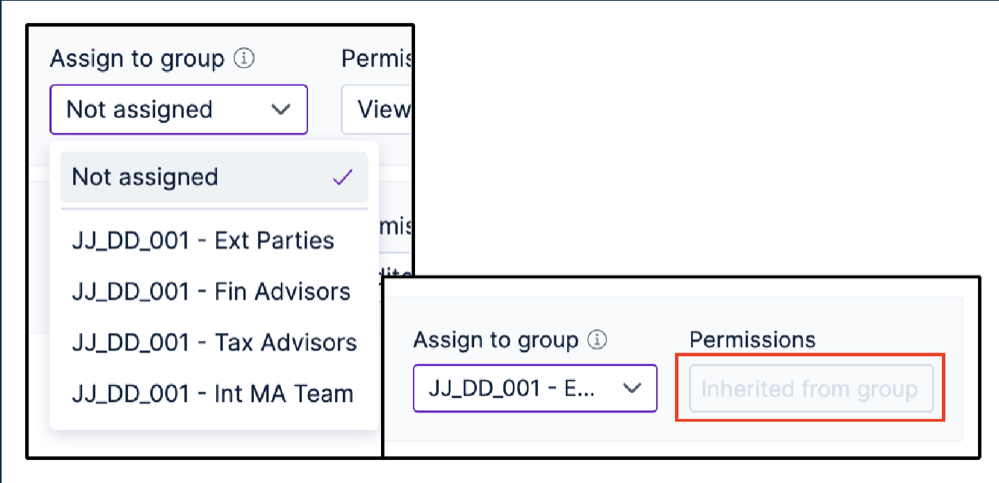Click Assign to group label above JJ_DD_001 - E...
The image size is (999, 483).
(496, 340)
